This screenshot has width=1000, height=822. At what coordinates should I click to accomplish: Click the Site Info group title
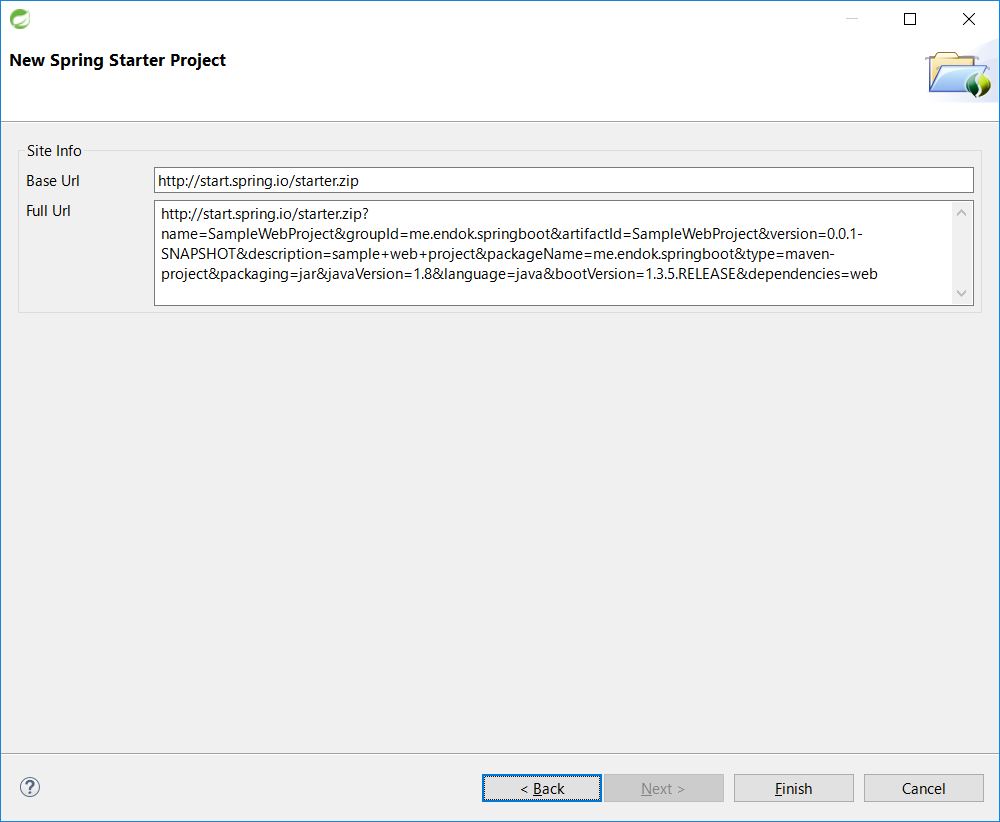click(54, 151)
